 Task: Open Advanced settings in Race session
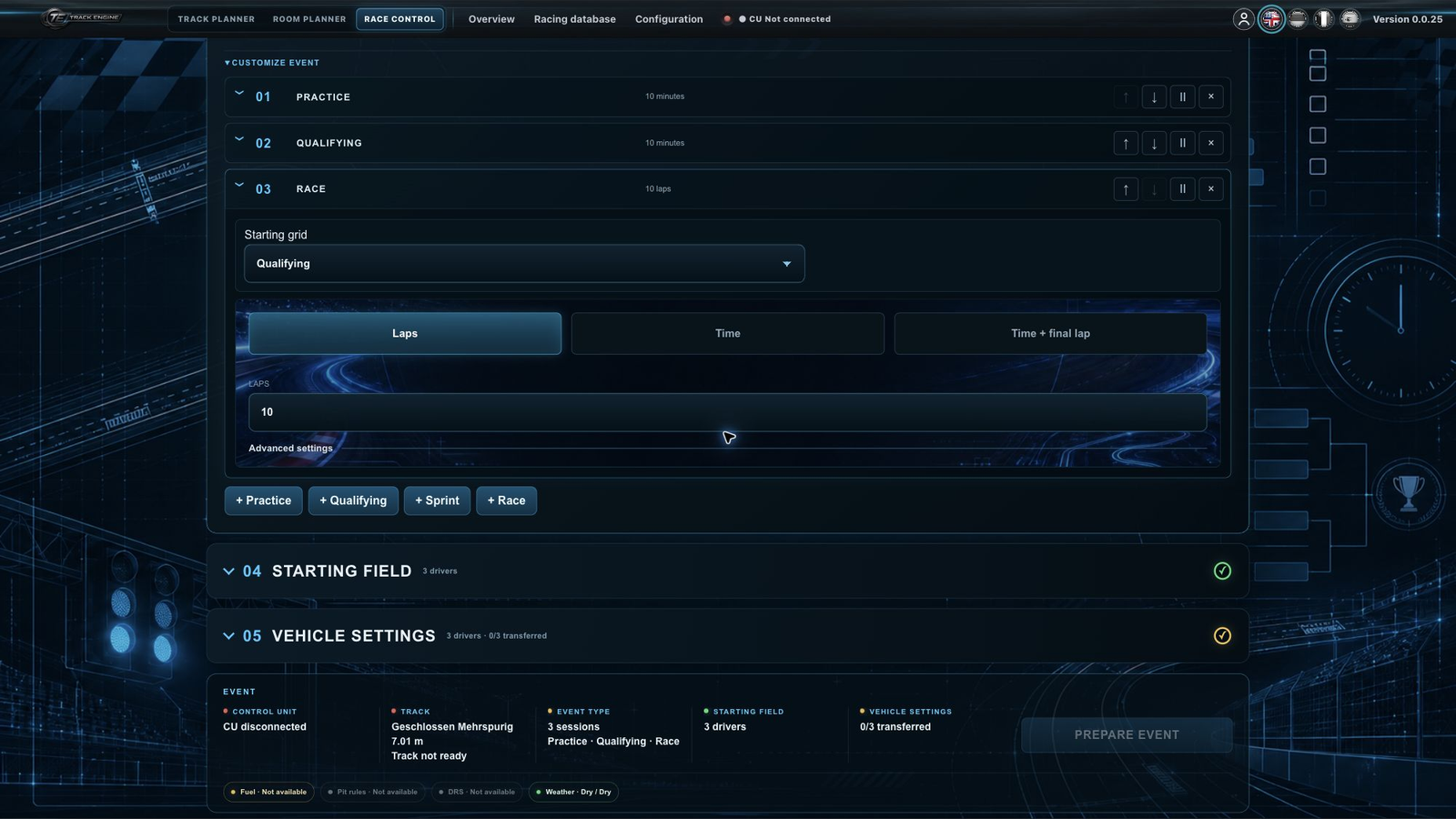tap(290, 449)
